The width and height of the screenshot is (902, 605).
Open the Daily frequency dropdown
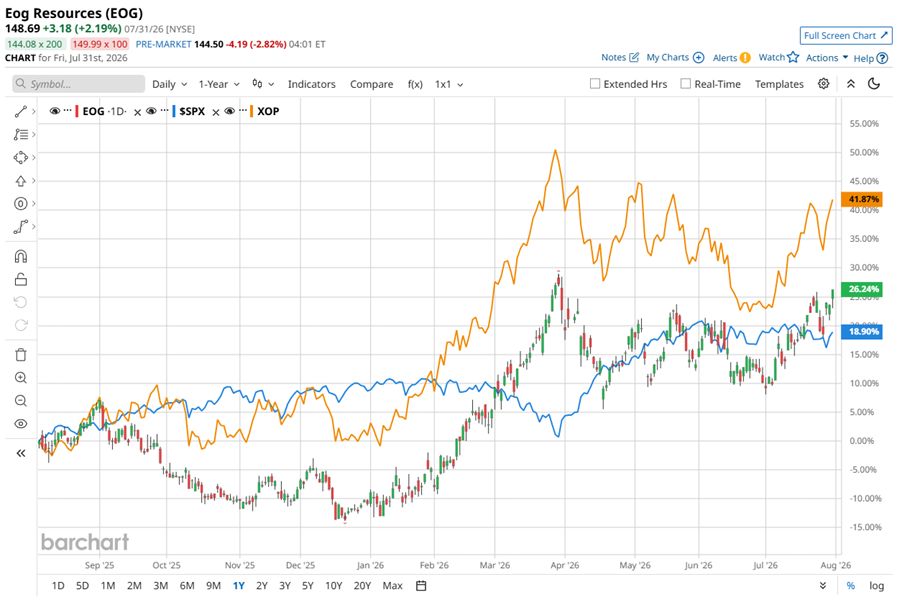(x=170, y=84)
